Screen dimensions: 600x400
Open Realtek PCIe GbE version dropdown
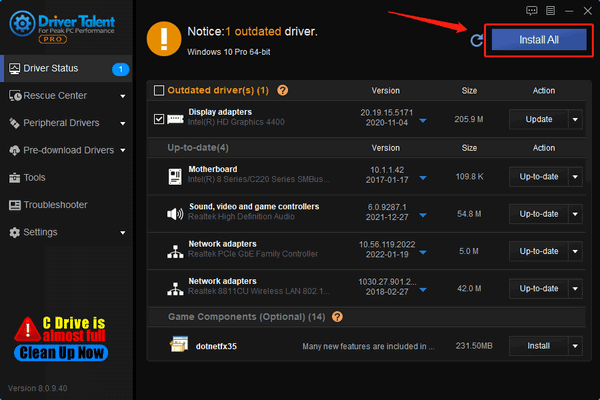[x=423, y=253]
